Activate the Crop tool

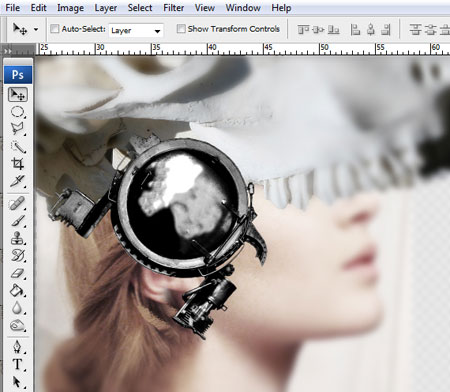pos(18,163)
